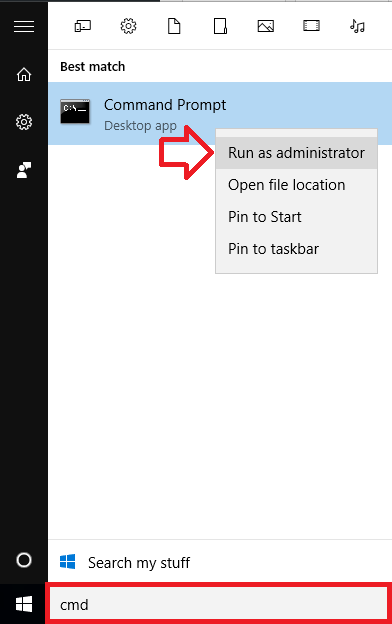This screenshot has height=624, width=392.
Task: Filter search results by Videos
Action: tap(311, 26)
